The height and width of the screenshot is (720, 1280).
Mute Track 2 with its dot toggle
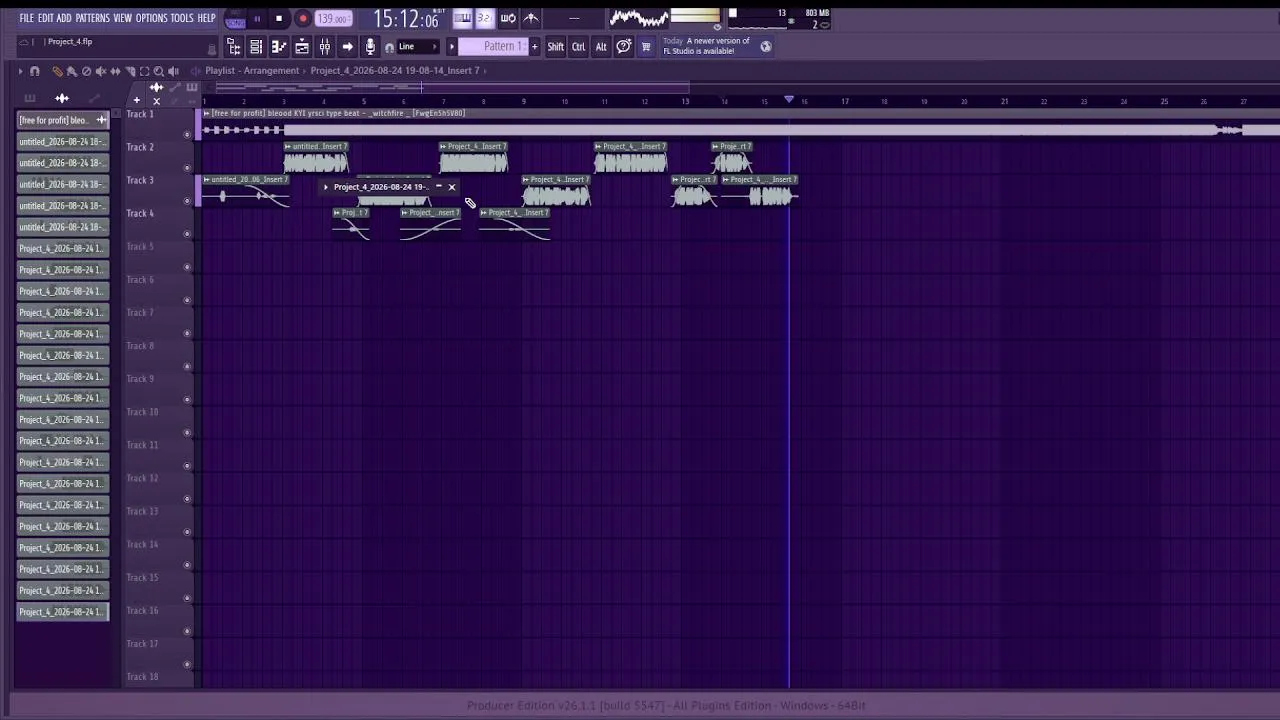coord(187,167)
